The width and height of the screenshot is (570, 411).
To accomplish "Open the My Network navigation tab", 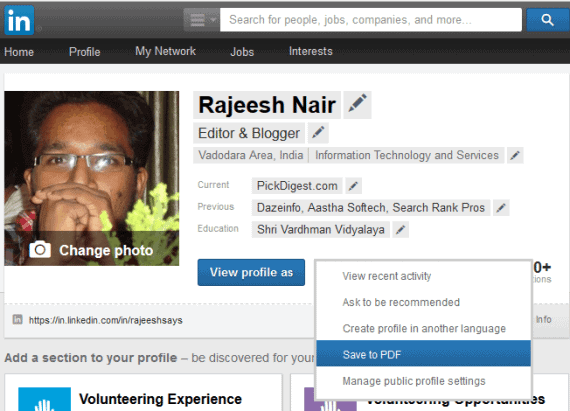I will [x=165, y=51].
